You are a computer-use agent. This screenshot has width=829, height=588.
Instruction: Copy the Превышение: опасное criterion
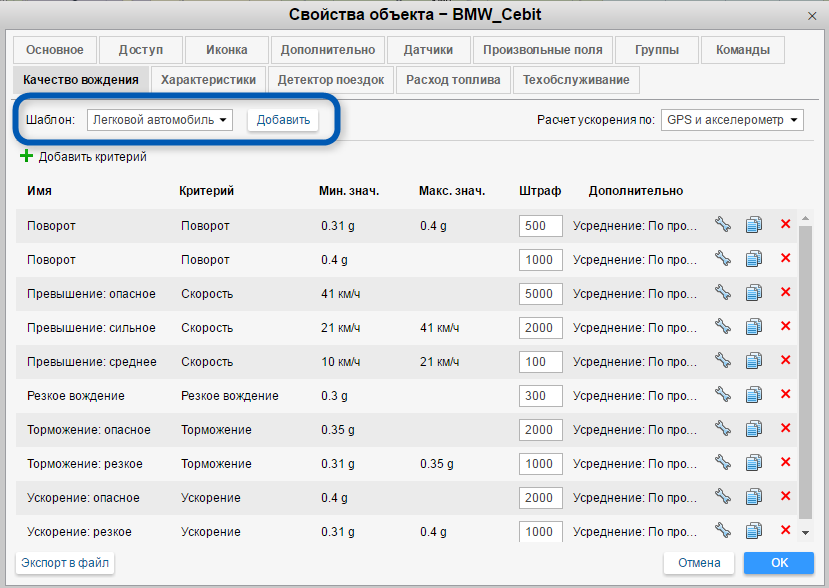coord(754,293)
